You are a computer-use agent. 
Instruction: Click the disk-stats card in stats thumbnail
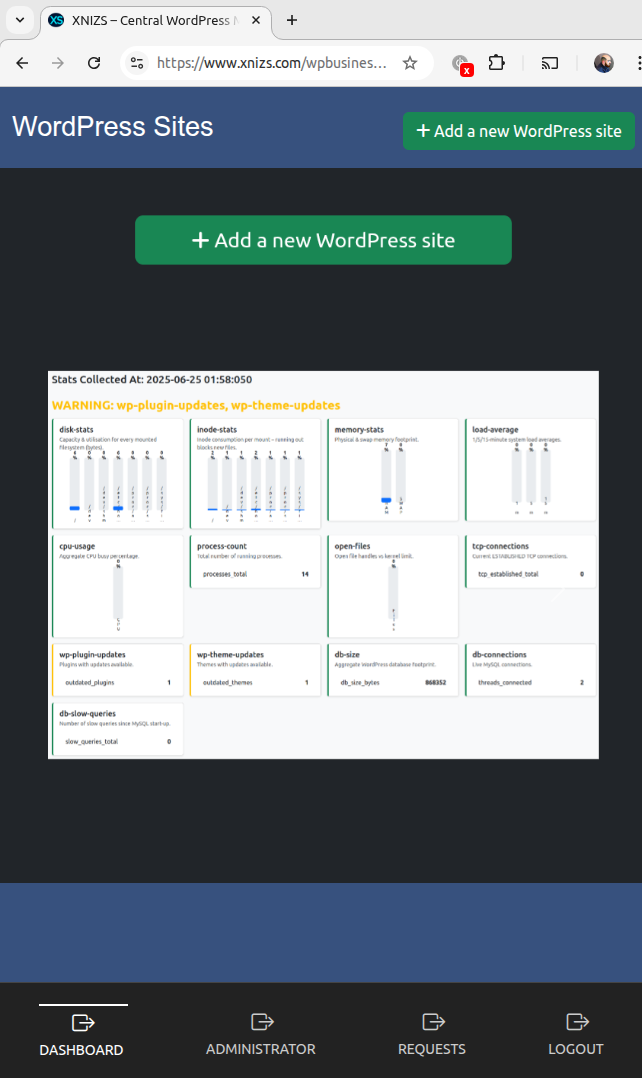point(118,474)
